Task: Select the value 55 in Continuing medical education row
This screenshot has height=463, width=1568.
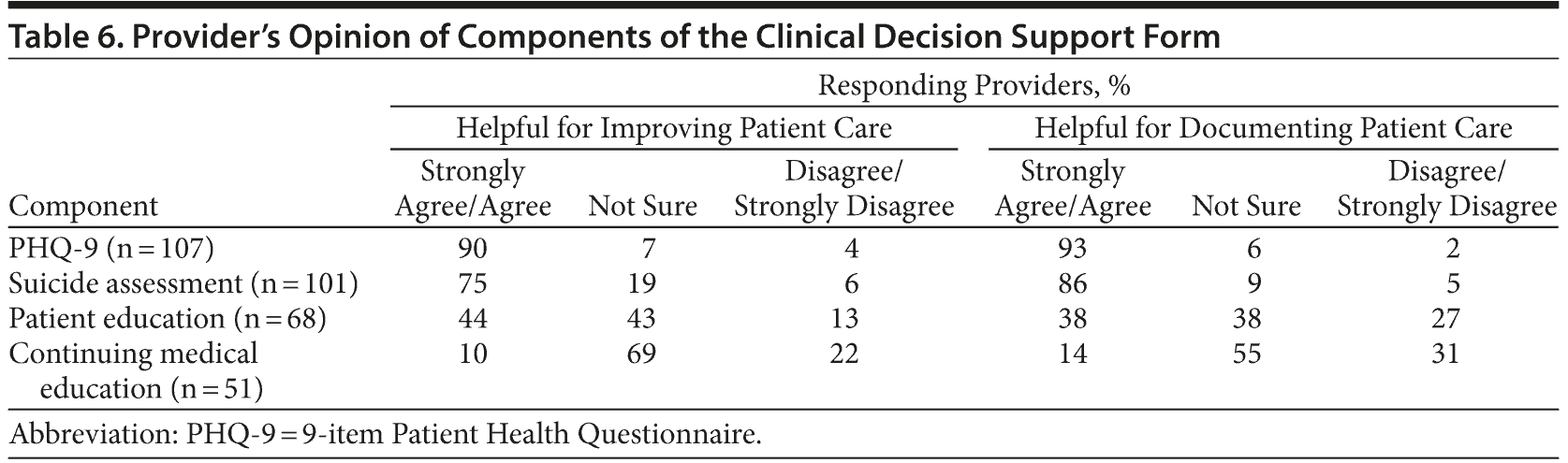Action: pos(1246,354)
